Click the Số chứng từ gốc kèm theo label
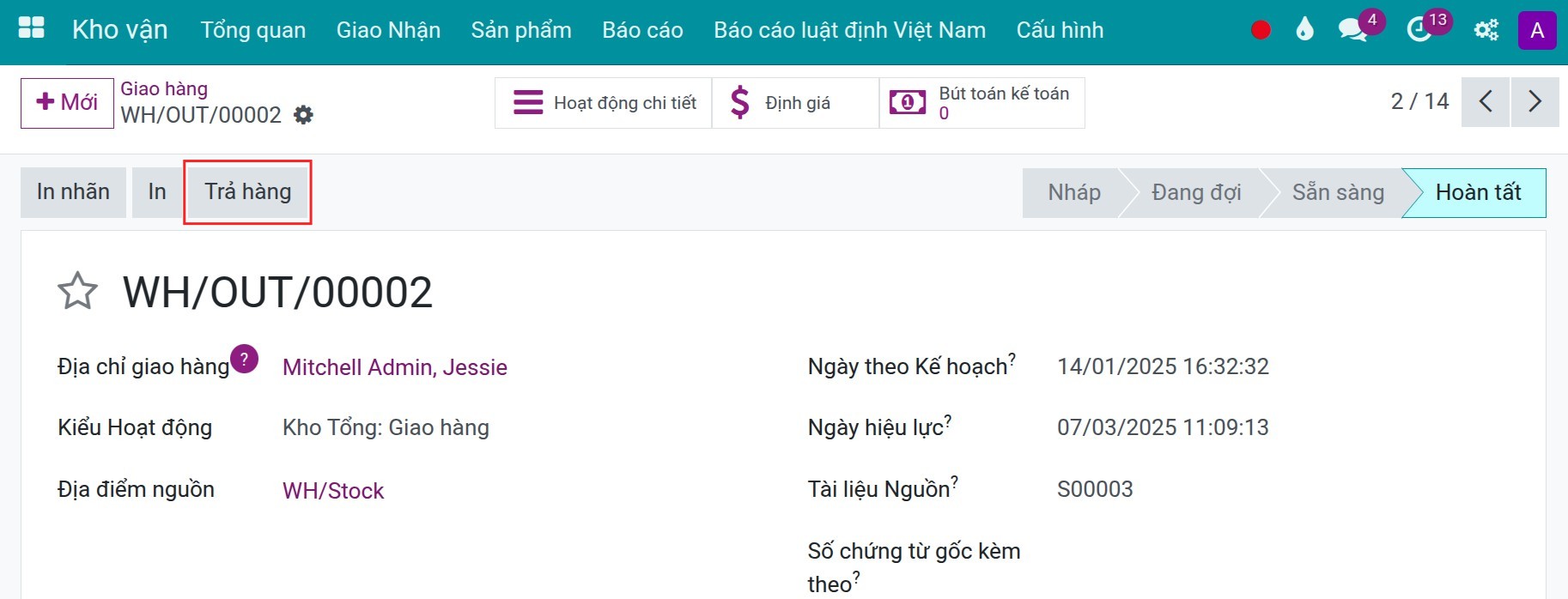The width and height of the screenshot is (1568, 599). 914,567
